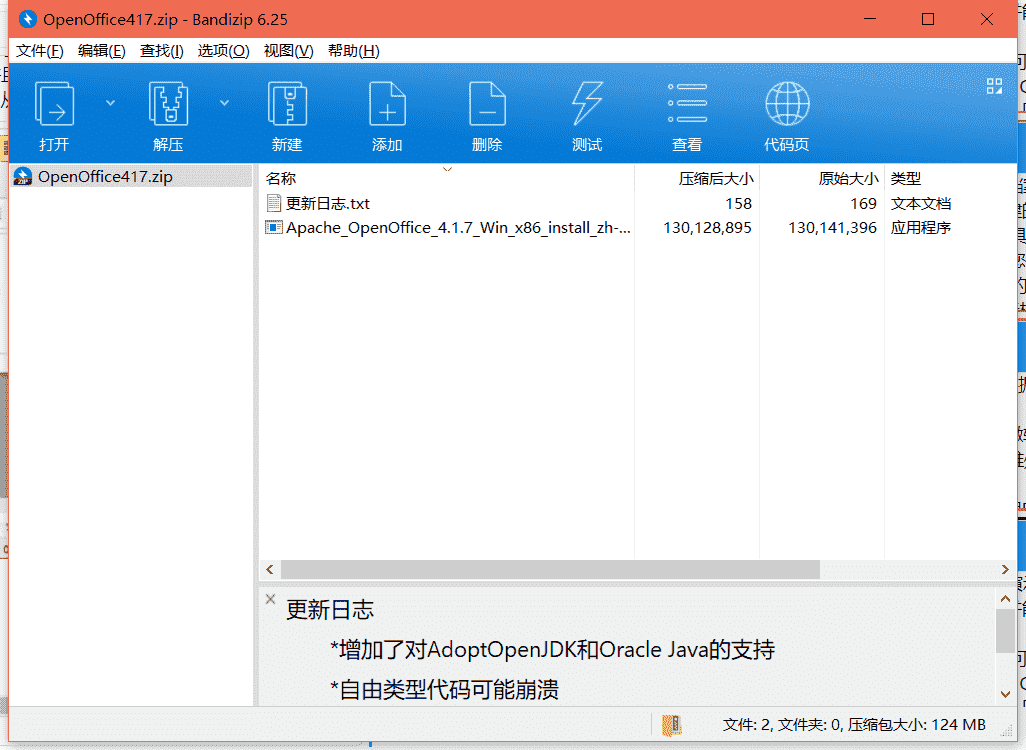Open the Code Page (代码页) globe icon
Screen dimensions: 1026x750
click(x=787, y=103)
